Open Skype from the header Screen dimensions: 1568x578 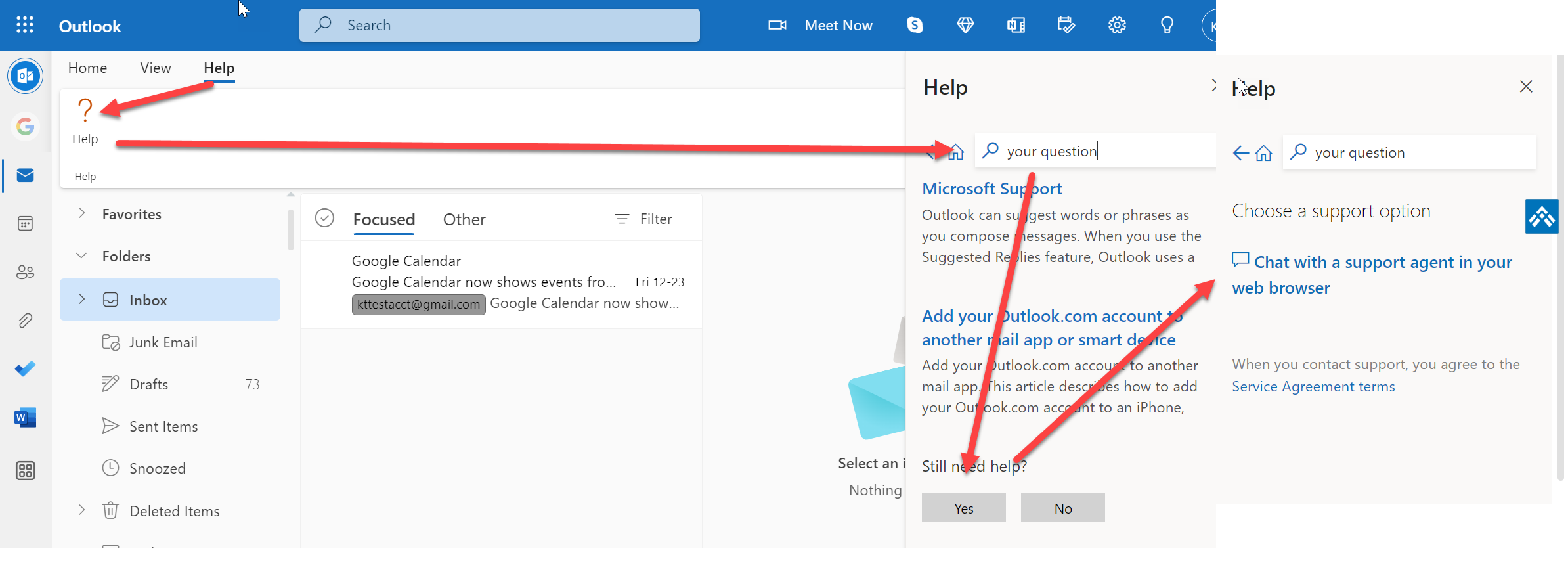point(915,26)
